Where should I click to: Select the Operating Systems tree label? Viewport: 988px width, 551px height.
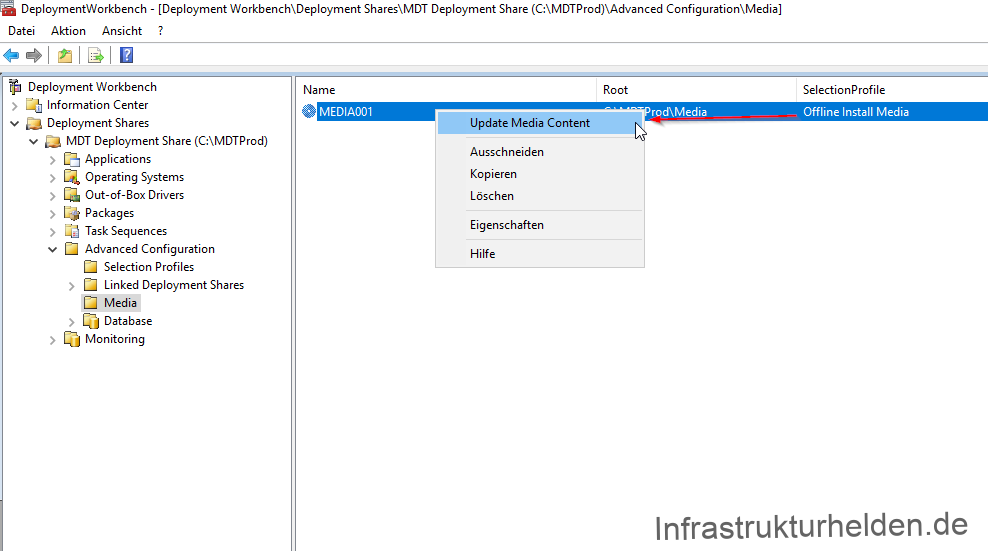pos(135,177)
